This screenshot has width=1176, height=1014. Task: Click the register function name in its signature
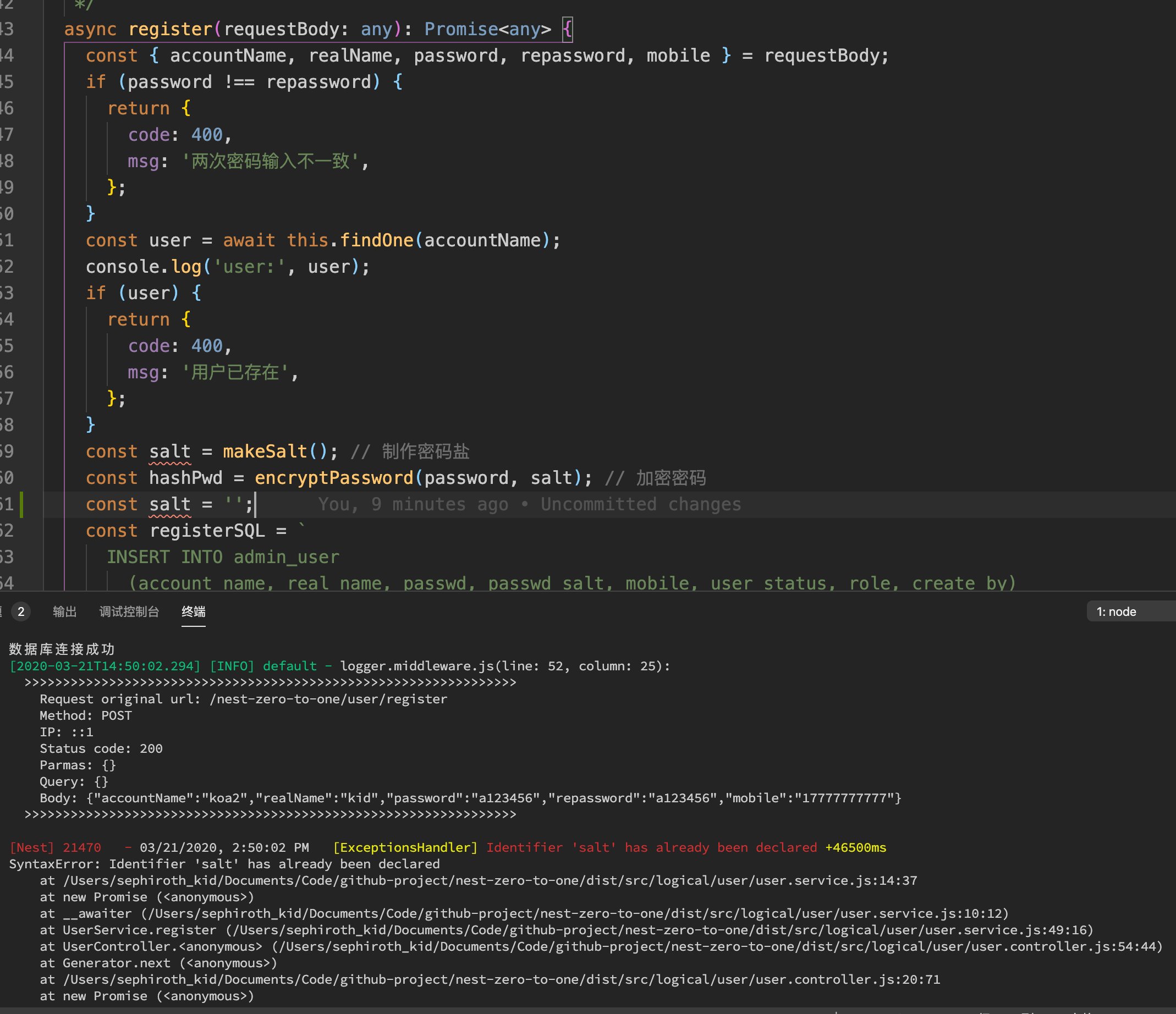(x=170, y=29)
